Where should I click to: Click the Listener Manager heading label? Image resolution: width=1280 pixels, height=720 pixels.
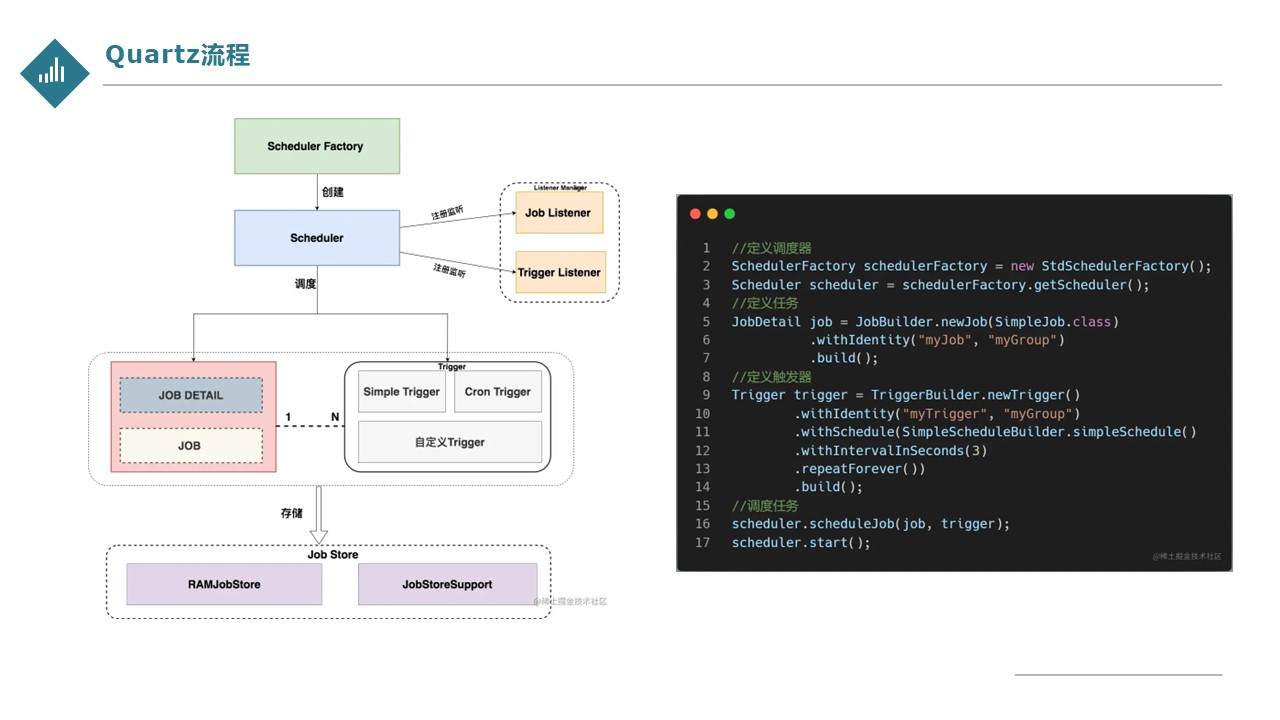(x=560, y=188)
